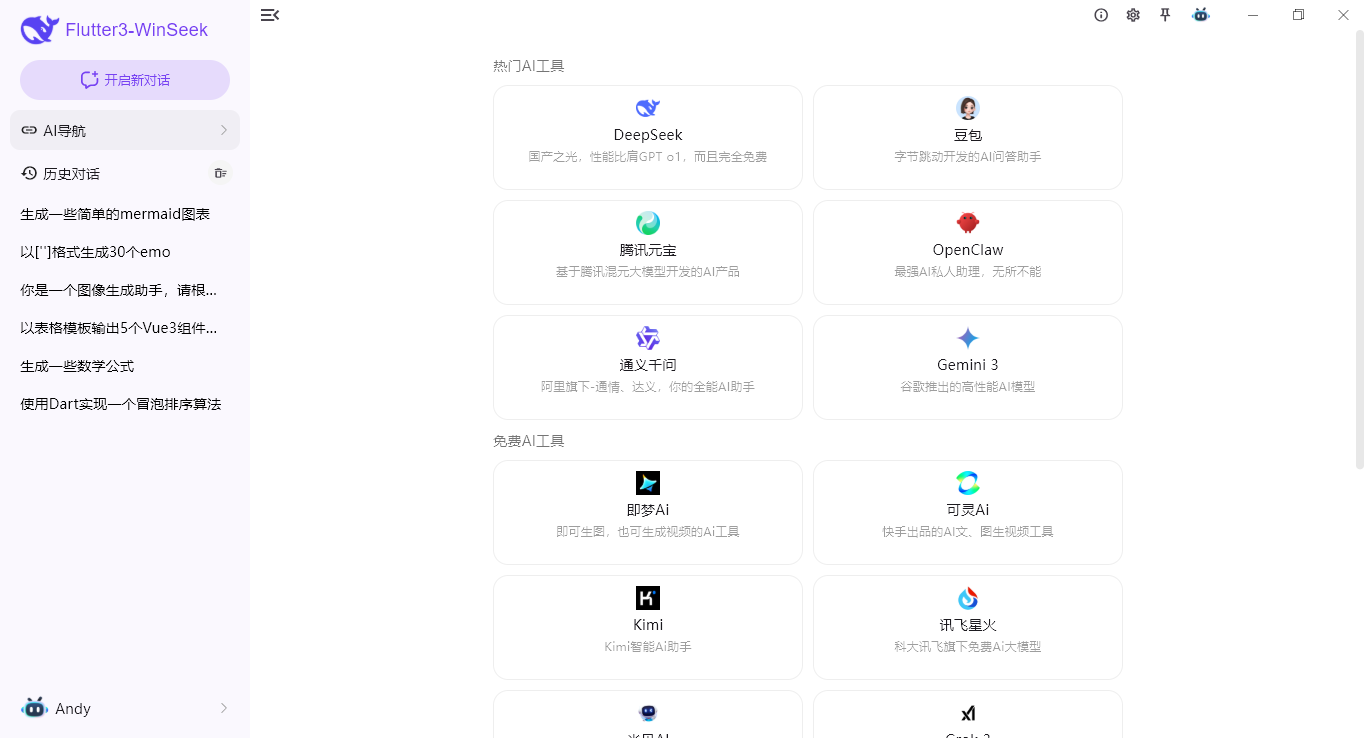This screenshot has width=1366, height=738.
Task: Clear history using the trash icon
Action: [x=220, y=173]
